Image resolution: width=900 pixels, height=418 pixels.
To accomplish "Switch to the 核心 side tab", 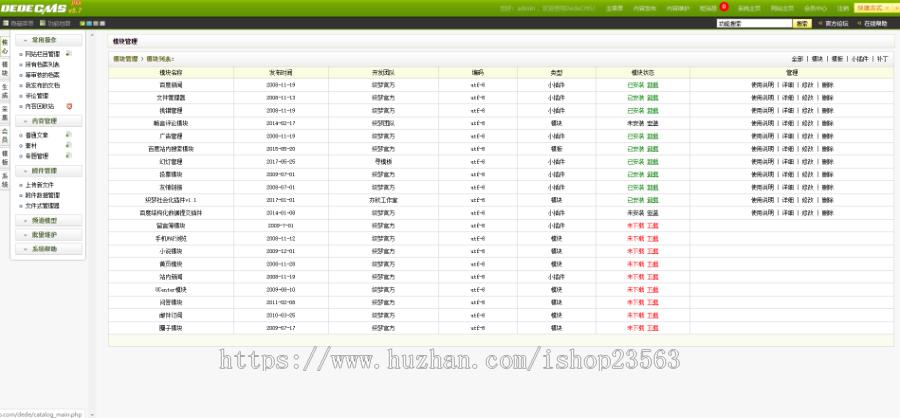I will pos(5,47).
